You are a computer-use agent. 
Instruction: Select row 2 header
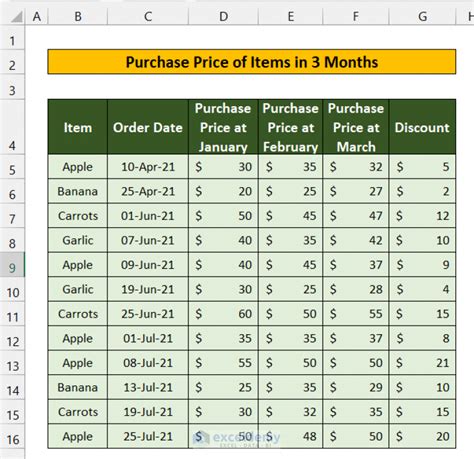tap(12, 62)
